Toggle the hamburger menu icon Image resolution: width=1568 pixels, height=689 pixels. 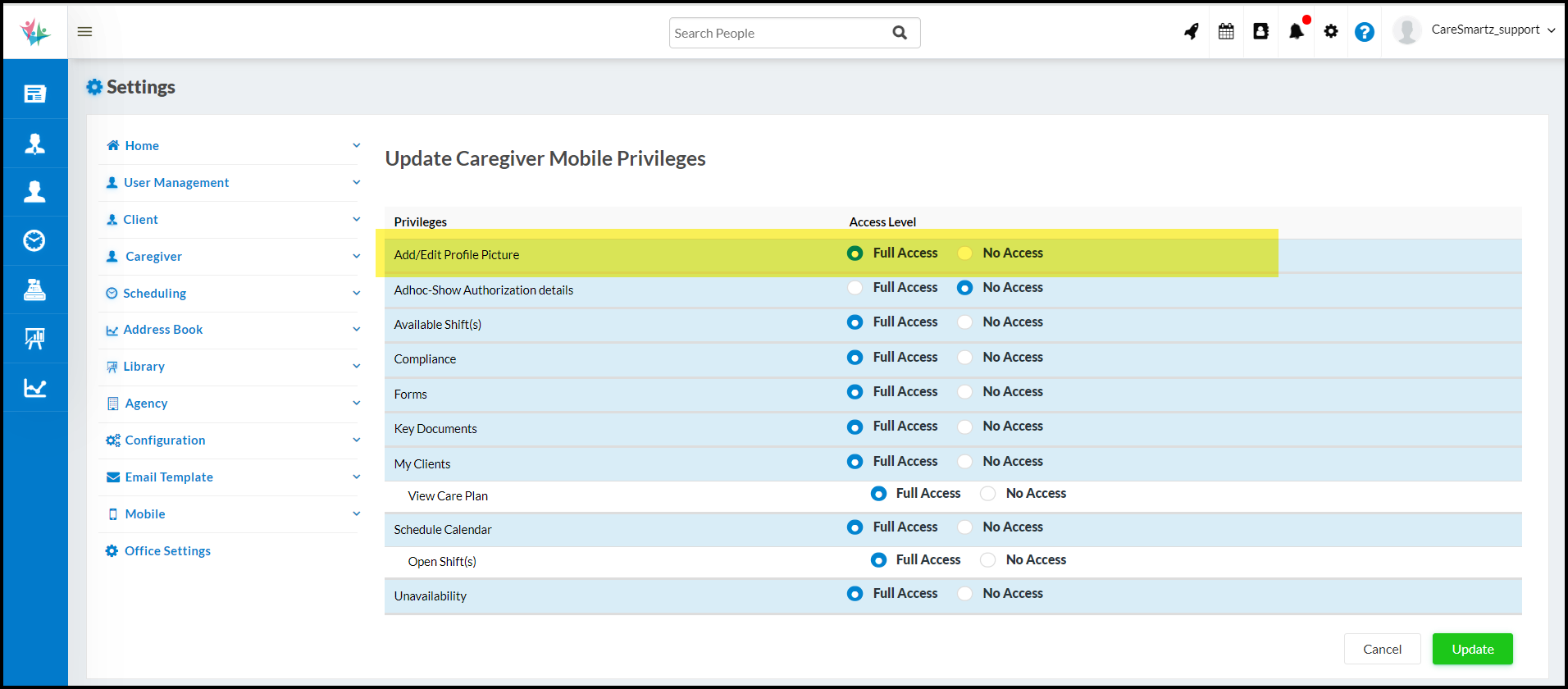[84, 32]
